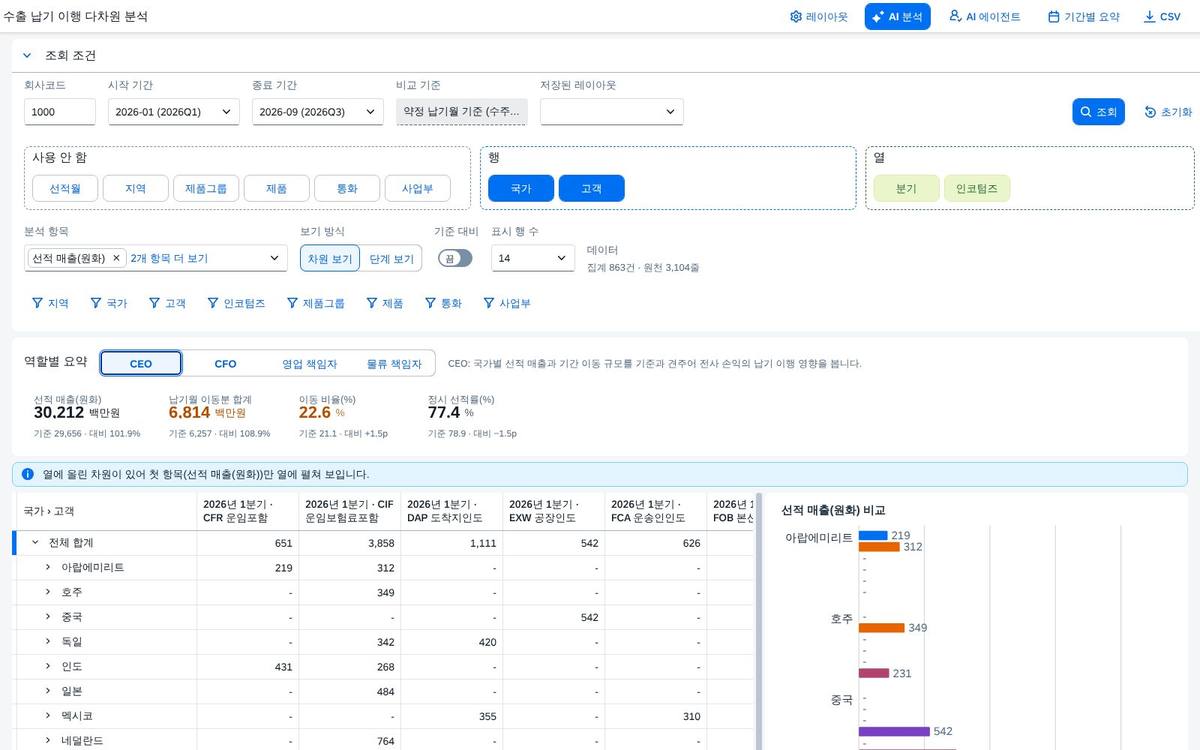This screenshot has width=1200, height=750.
Task: Click the 비교 기준 field
Action: point(461,112)
